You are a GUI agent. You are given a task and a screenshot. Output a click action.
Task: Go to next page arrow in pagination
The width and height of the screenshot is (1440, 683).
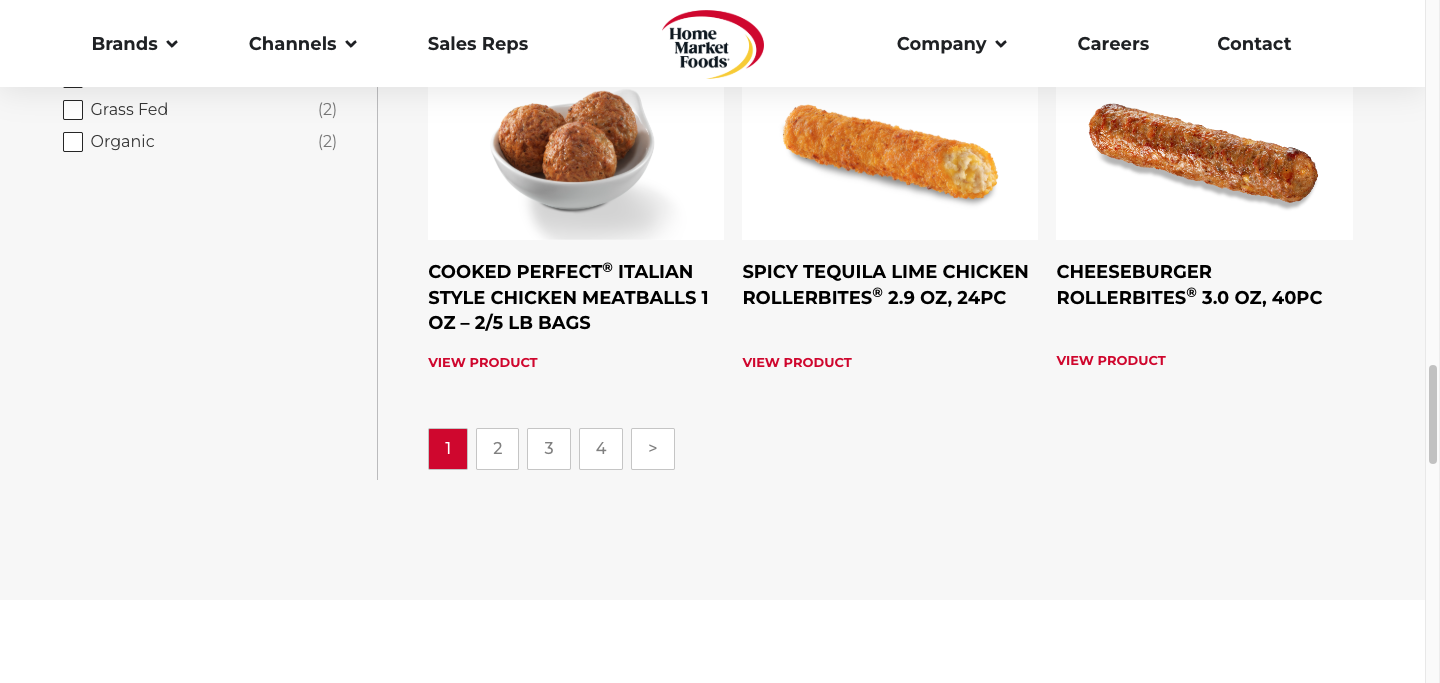tap(653, 449)
